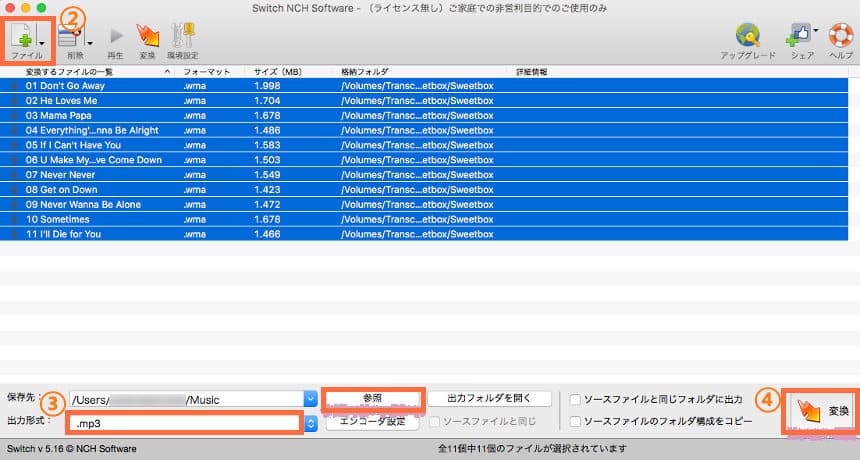
Task: Click size value 1.466
Action: pyautogui.click(x=267, y=234)
